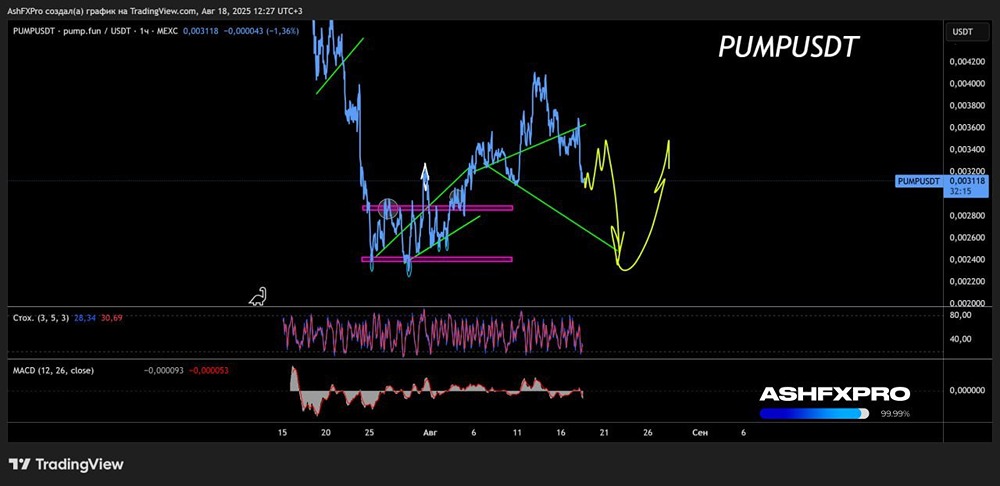The height and width of the screenshot is (486, 1000).
Task: Click the Stochastic value 28,34
Action: coord(85,317)
